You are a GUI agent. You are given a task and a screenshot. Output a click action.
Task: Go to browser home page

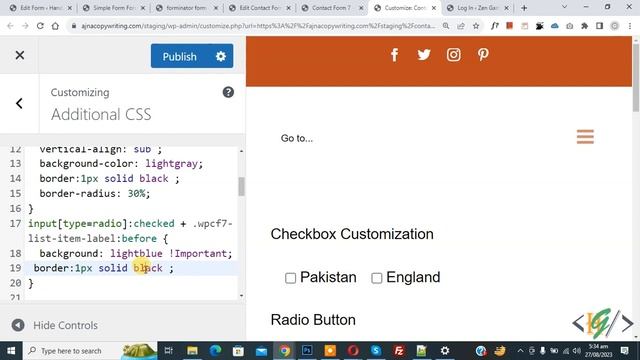[x=55, y=26]
